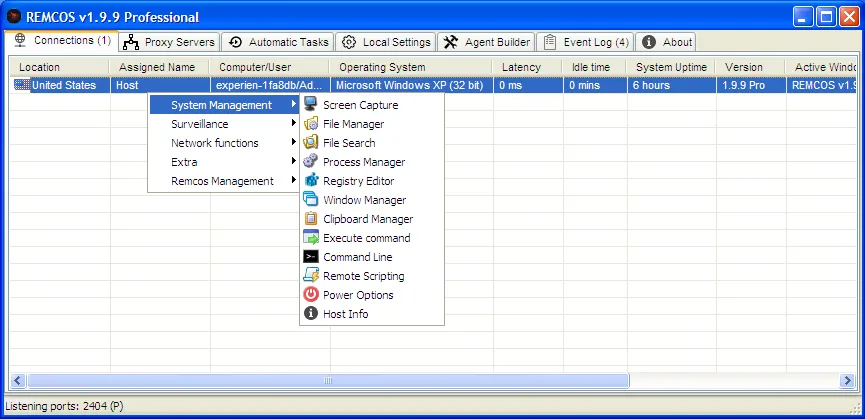Click the Screen Capture monitor icon
865x419 pixels.
(x=311, y=104)
